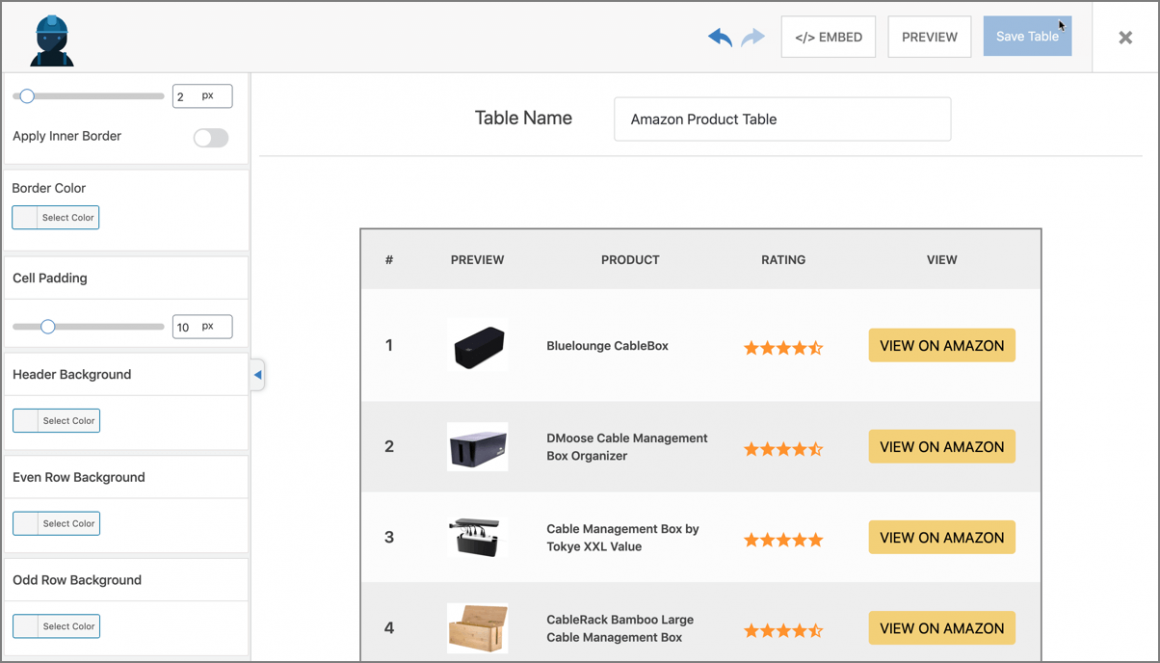Toggle the Apply Inner Border switch

[211, 138]
